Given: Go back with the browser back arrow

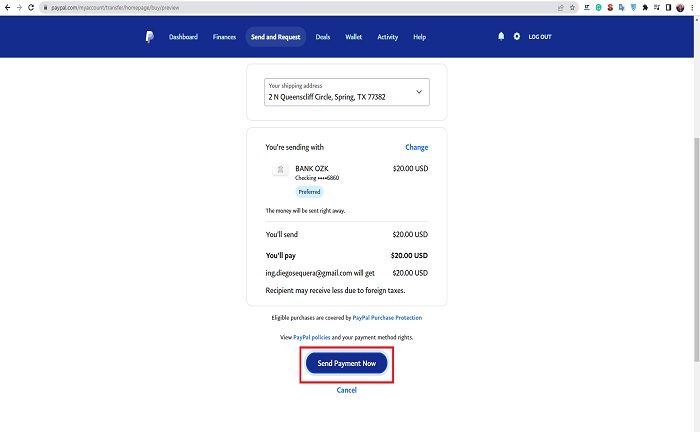Looking at the screenshot, I should point(8,7).
